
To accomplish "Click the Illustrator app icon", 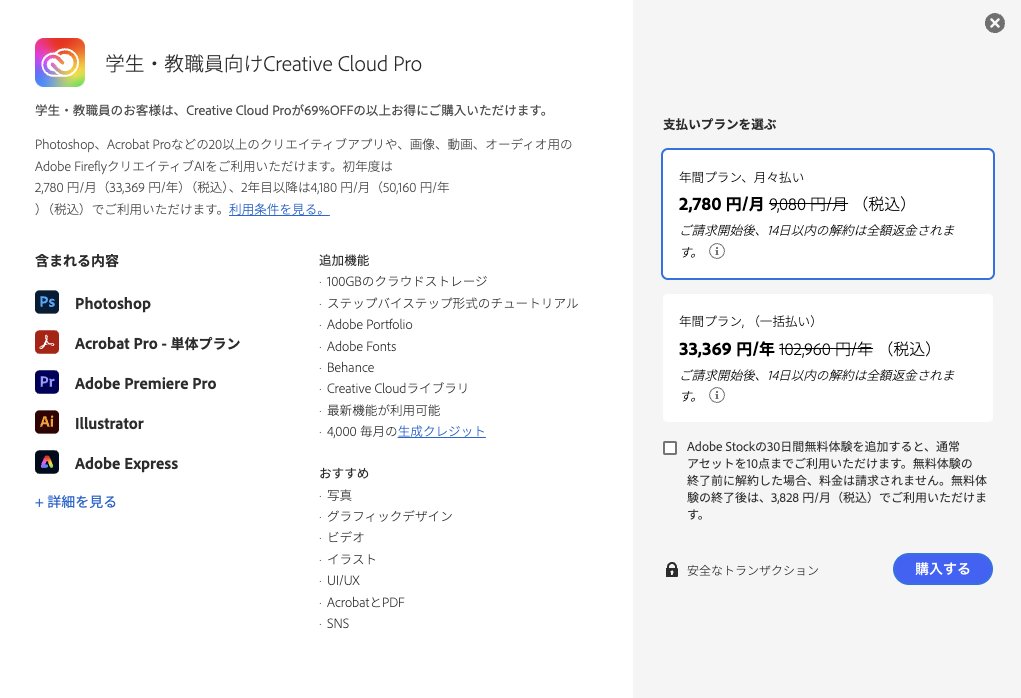I will (x=48, y=423).
